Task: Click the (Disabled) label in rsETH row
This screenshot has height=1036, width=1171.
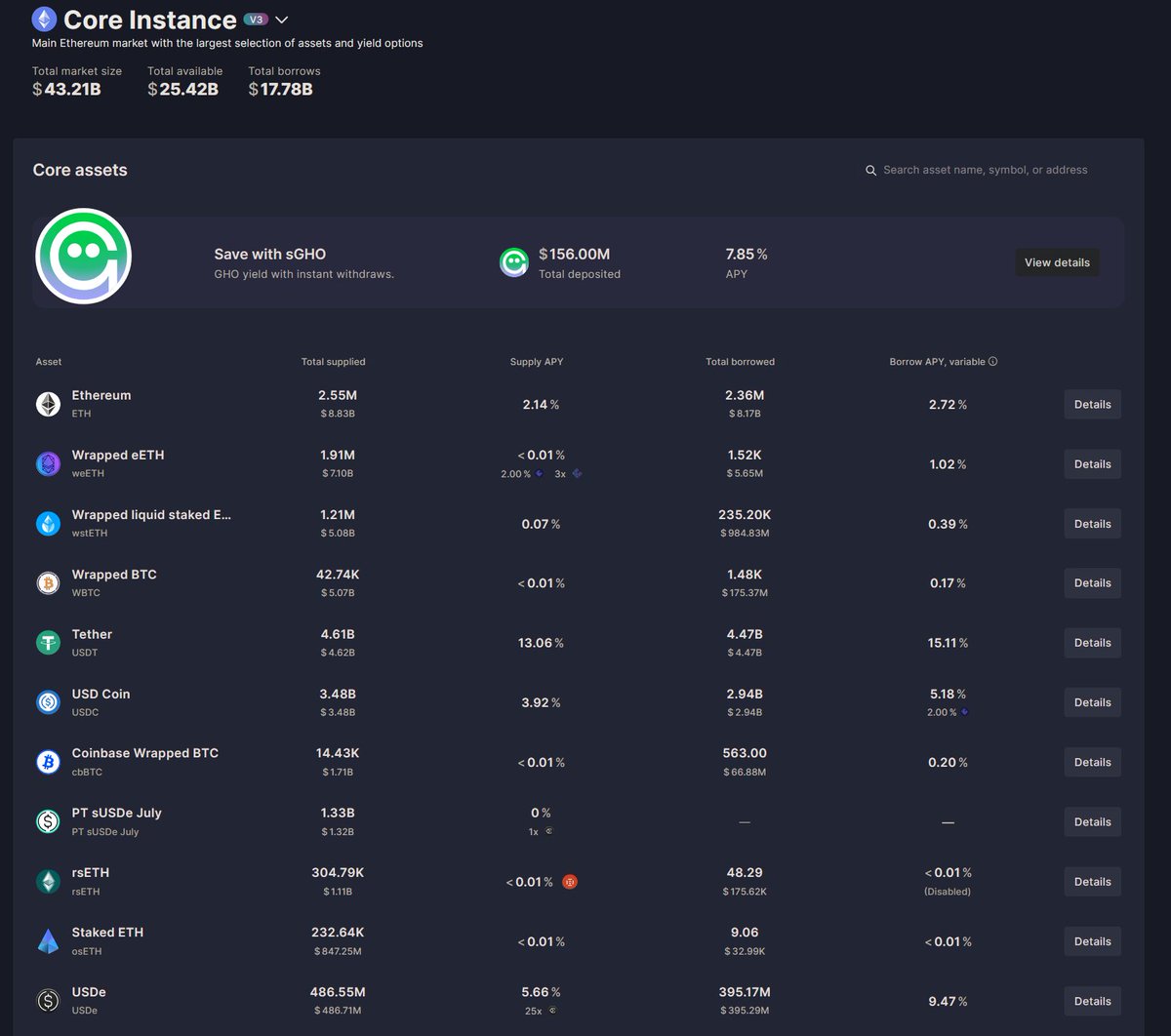Action: pyautogui.click(x=948, y=892)
